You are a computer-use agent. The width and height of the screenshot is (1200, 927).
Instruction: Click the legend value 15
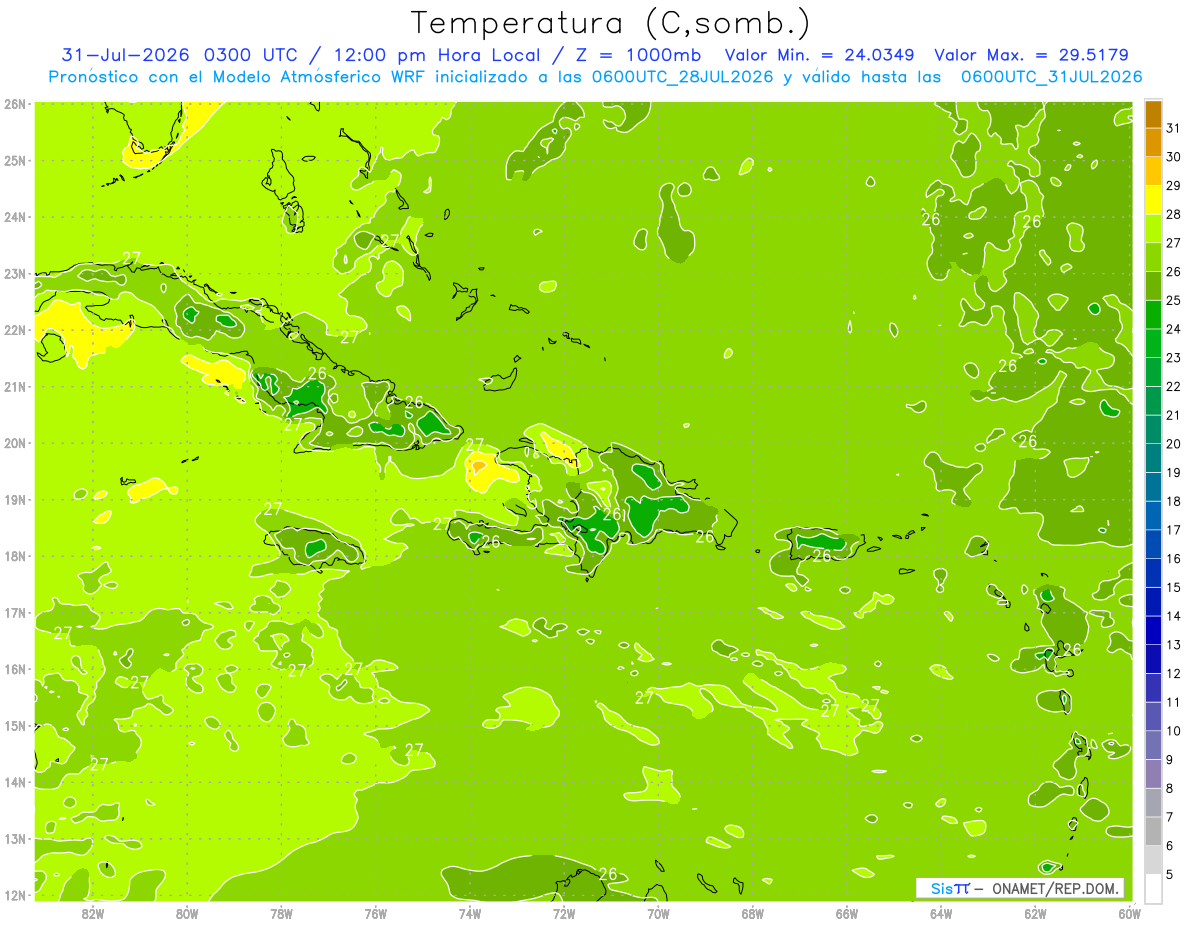[x=1174, y=588]
